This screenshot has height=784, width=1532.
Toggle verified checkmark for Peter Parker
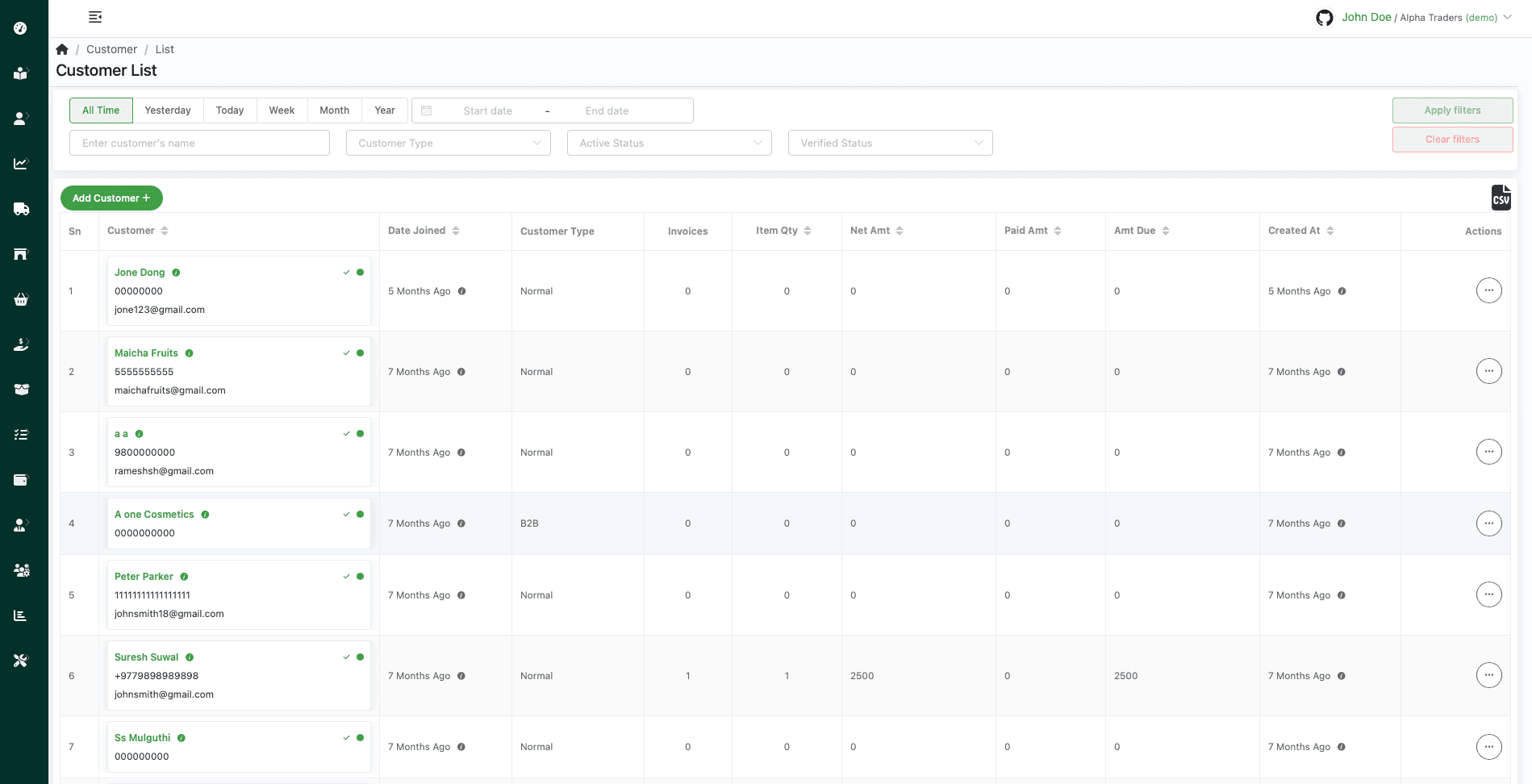click(x=347, y=577)
